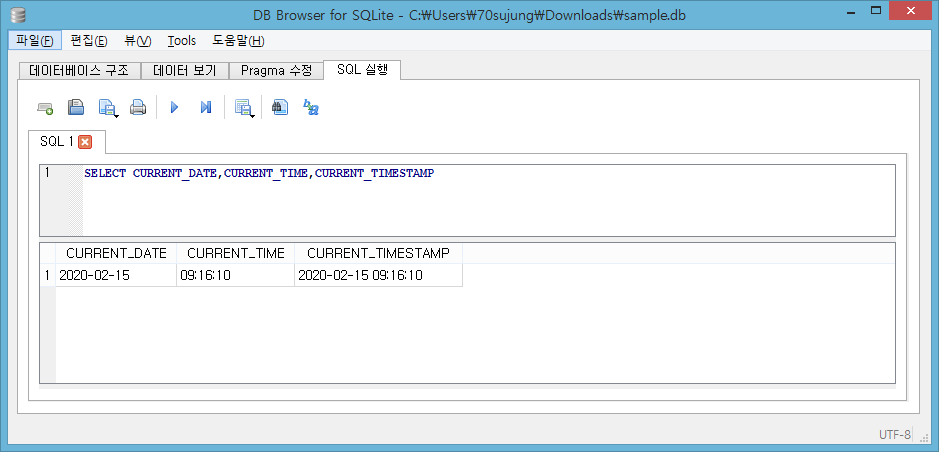Run all SQL with the execute icon
Image resolution: width=939 pixels, height=452 pixels.
(x=174, y=108)
